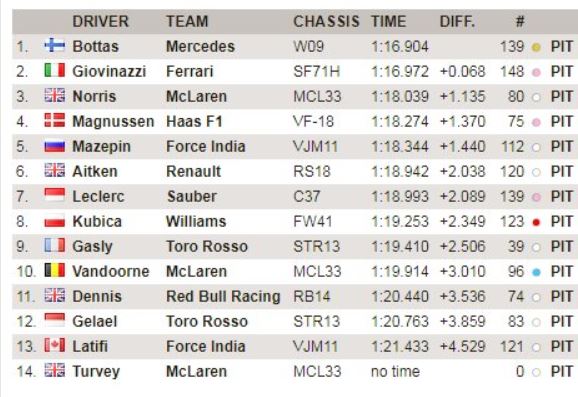Viewport: 578px width, 397px height.
Task: Click the Belgian flag next to Vandoorne
Action: pos(55,270)
